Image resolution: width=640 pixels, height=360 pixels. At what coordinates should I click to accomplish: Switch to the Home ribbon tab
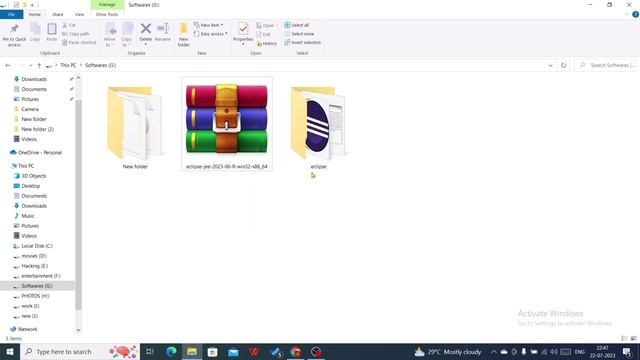click(35, 15)
